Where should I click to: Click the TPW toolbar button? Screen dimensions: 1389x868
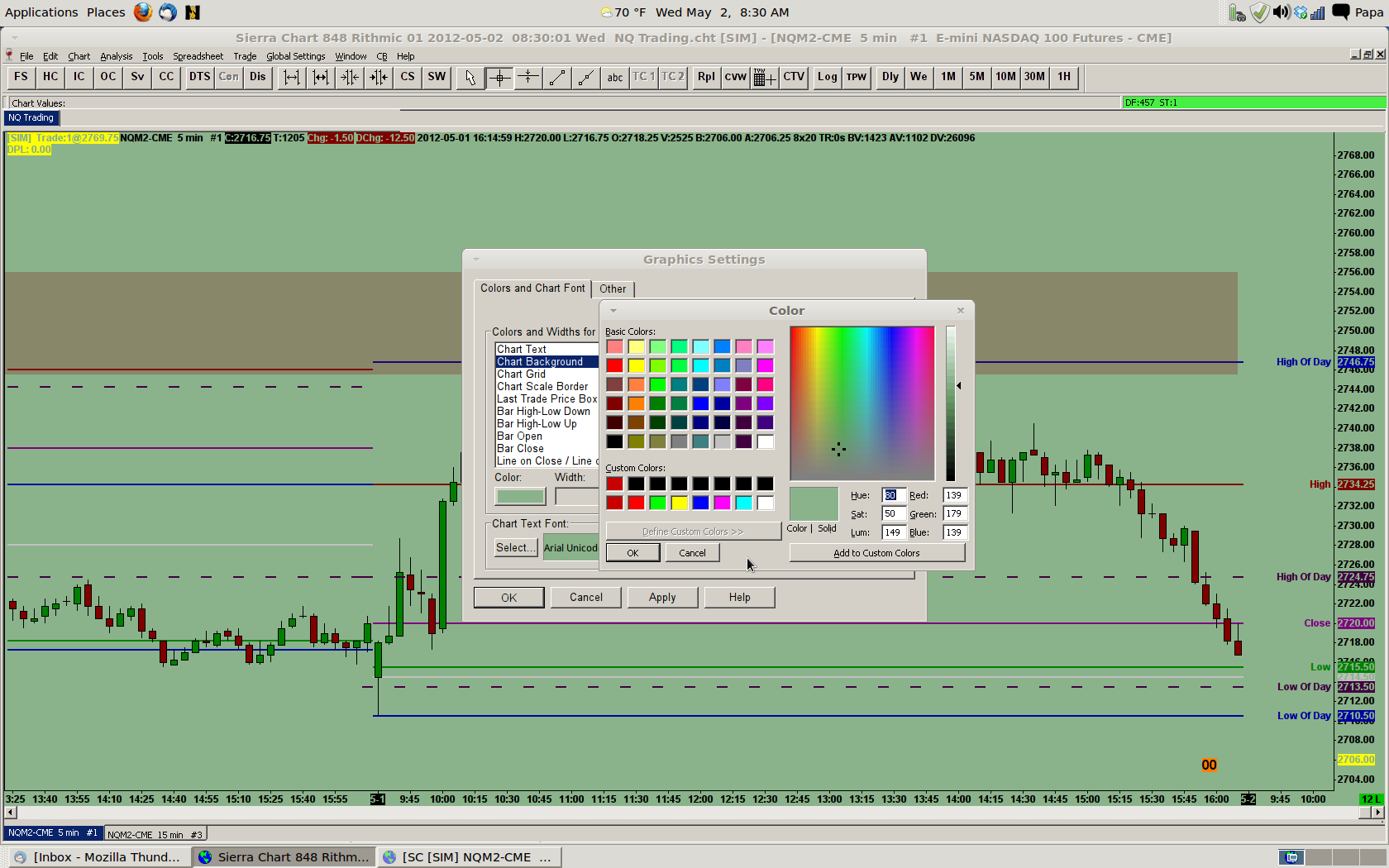click(857, 77)
